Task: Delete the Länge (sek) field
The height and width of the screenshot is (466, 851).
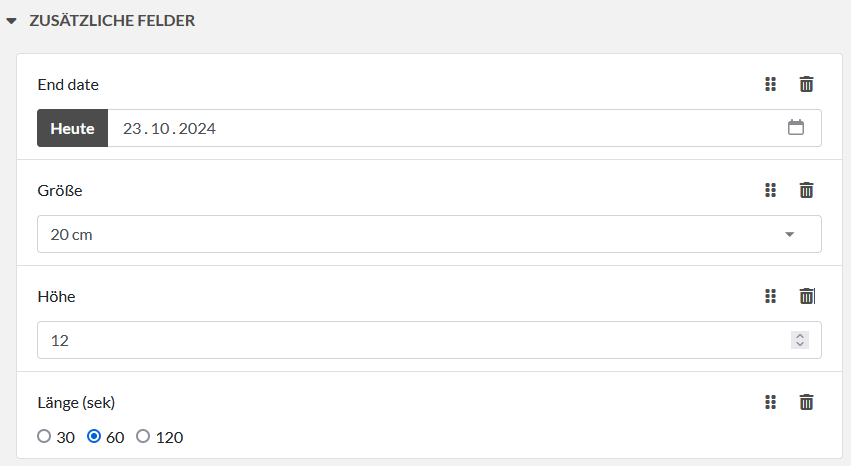Action: tap(806, 402)
